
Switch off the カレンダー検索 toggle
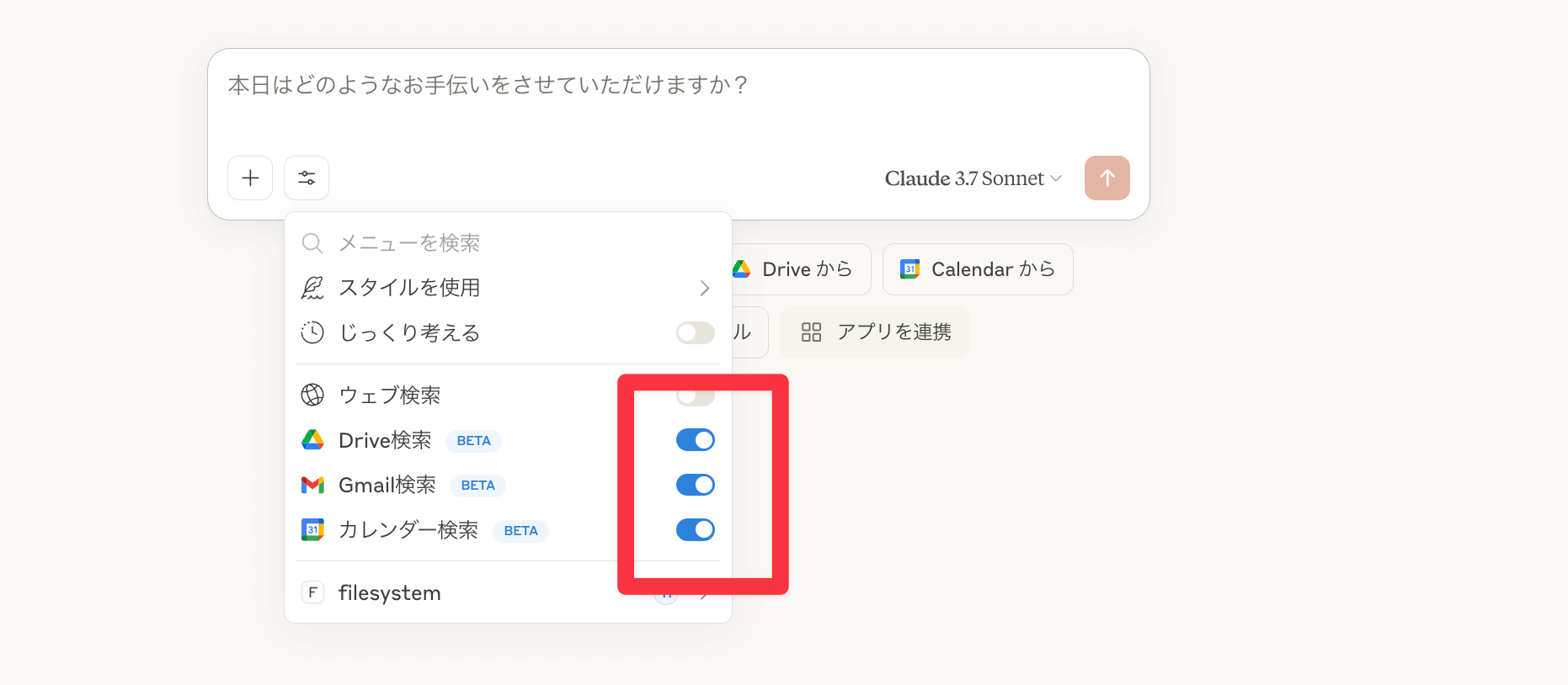pos(695,529)
